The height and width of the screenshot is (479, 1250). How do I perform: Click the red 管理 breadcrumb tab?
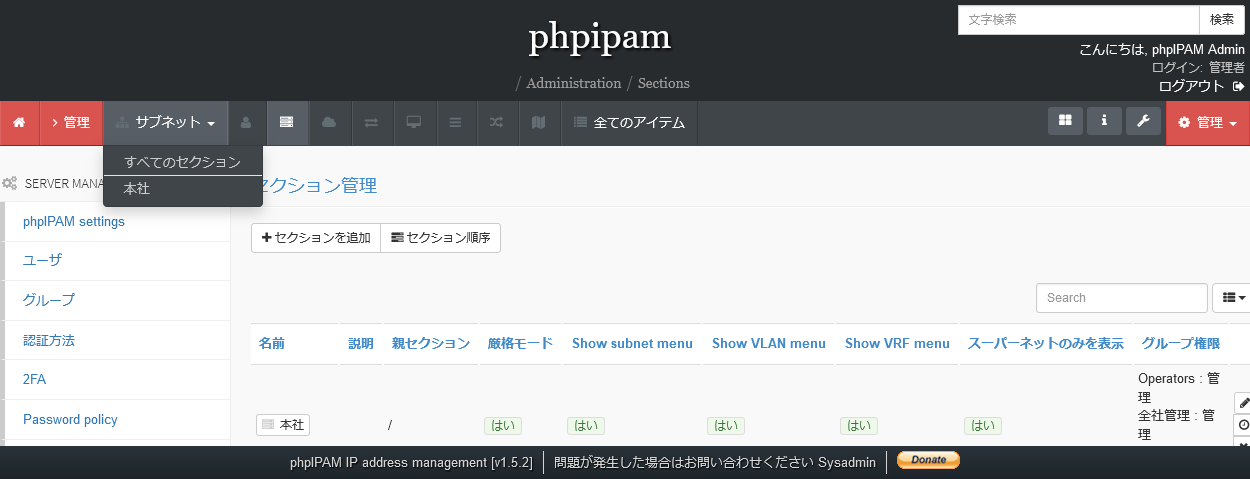click(71, 122)
